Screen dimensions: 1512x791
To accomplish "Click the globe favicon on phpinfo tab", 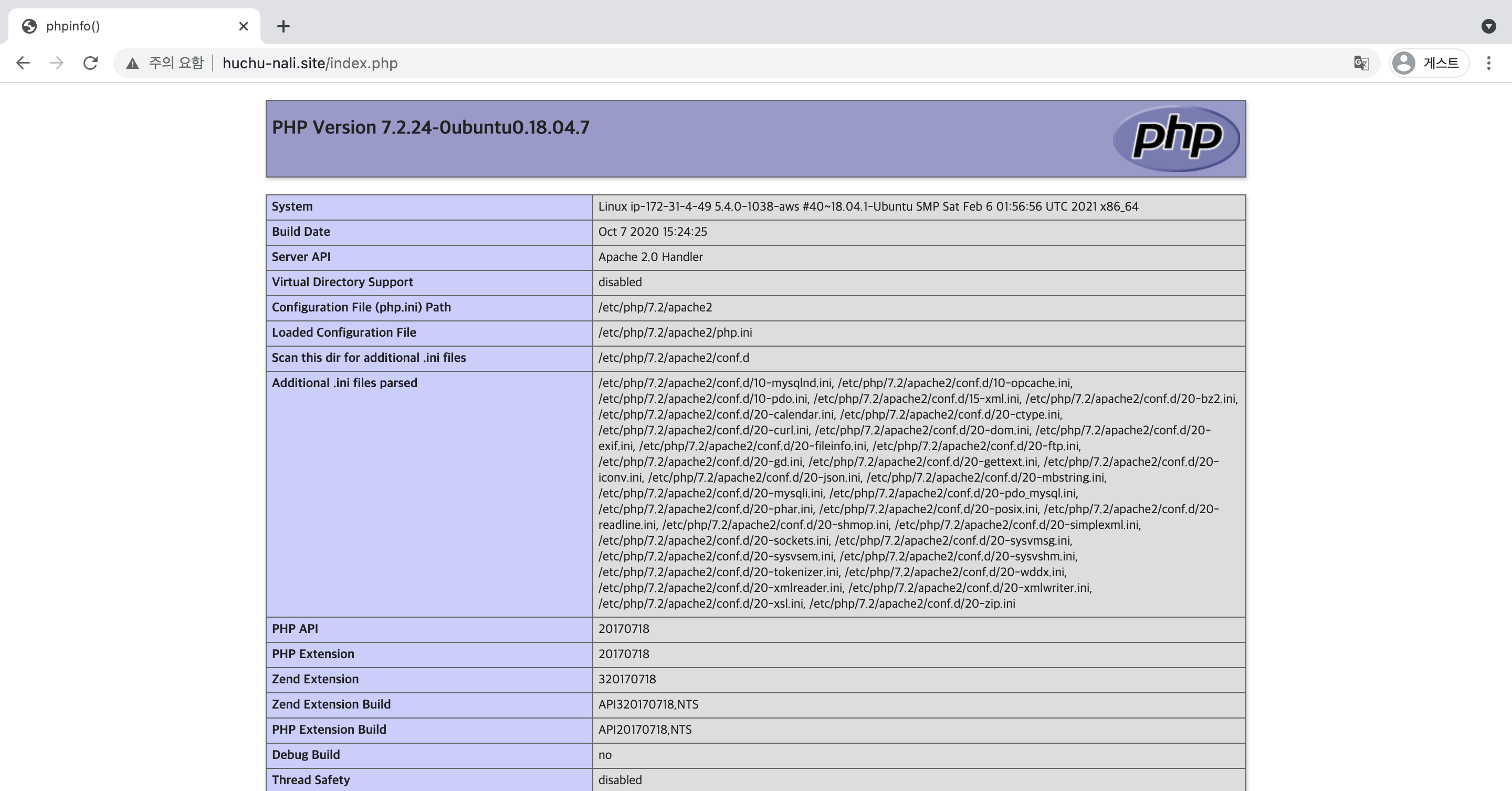I will tap(29, 26).
